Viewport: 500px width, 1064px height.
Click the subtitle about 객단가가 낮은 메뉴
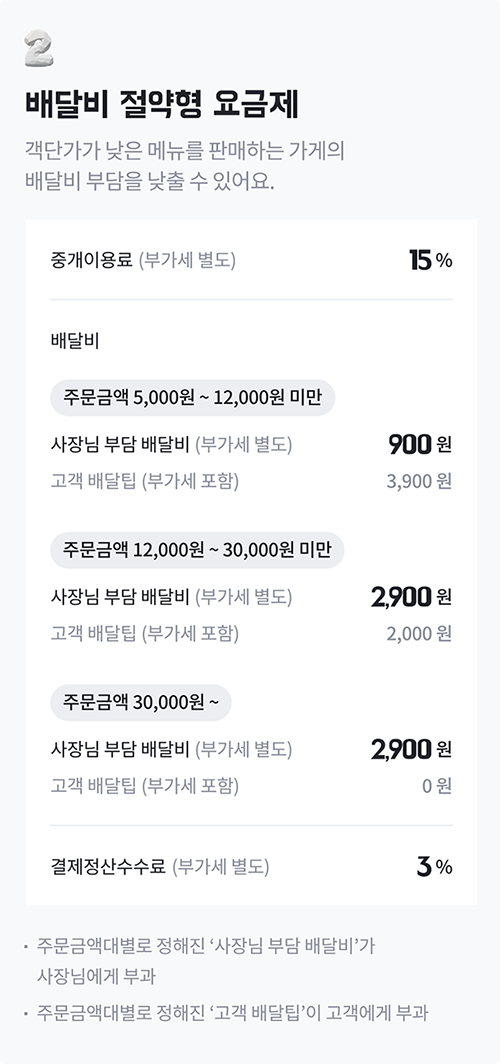tap(185, 167)
